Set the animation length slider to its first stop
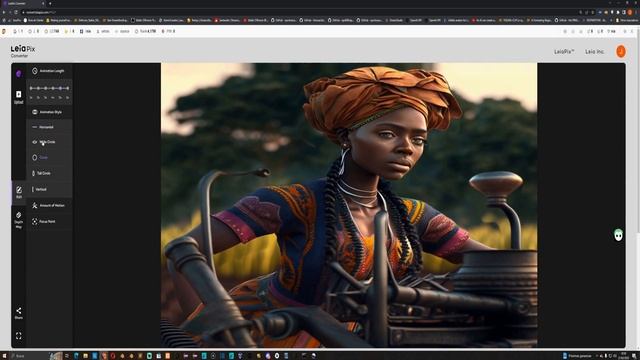The width and height of the screenshot is (640, 360). (31, 88)
